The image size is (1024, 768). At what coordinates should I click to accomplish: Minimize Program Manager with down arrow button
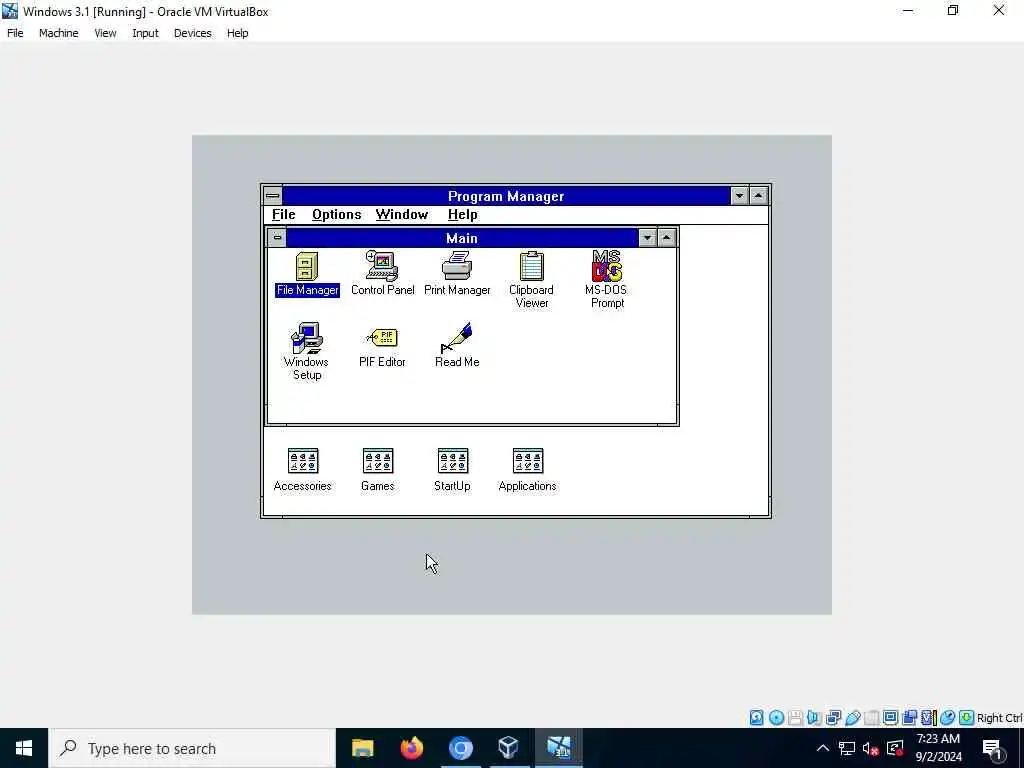pyautogui.click(x=739, y=196)
